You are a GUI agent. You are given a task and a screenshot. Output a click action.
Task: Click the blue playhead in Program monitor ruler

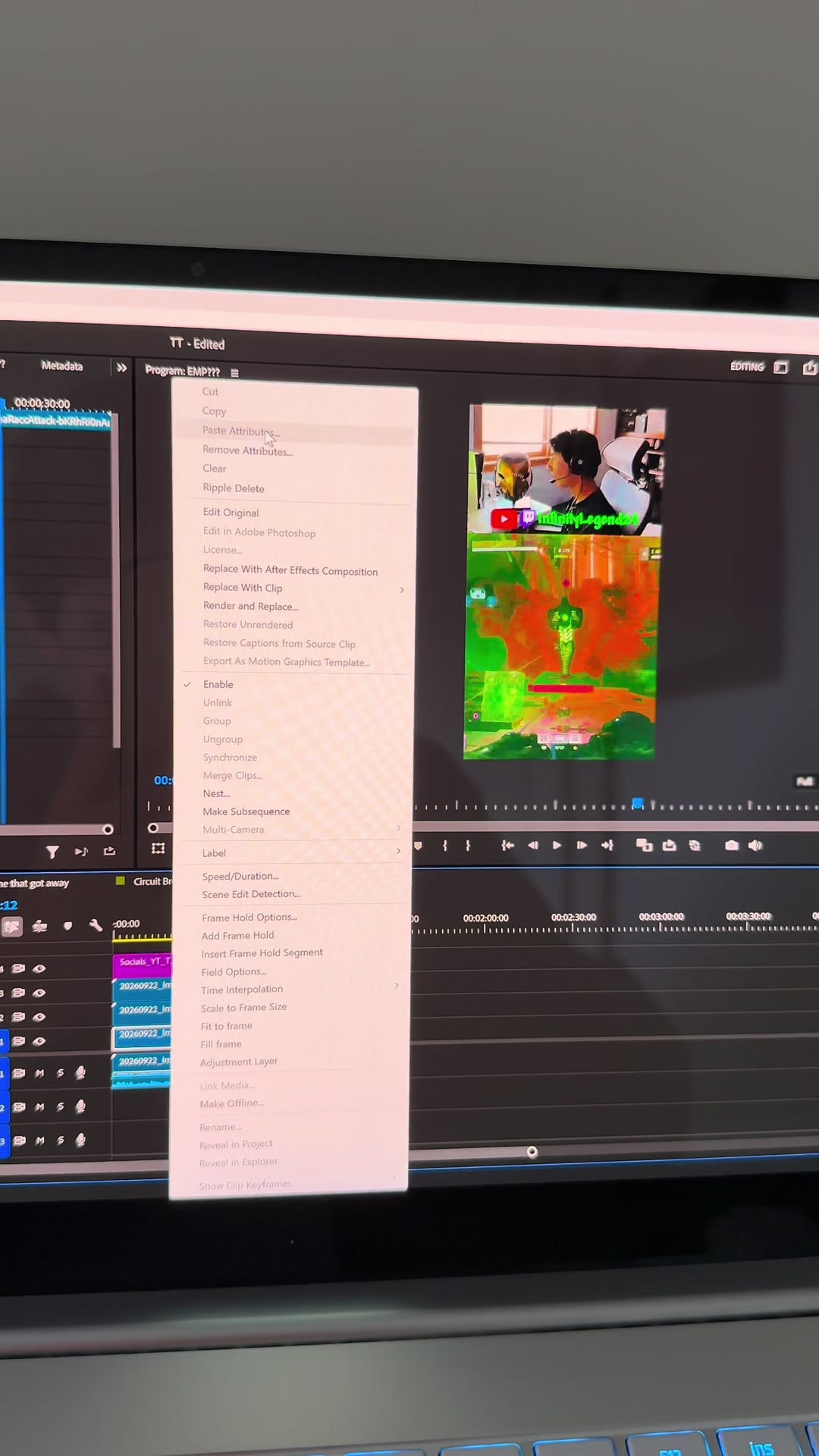pyautogui.click(x=638, y=803)
